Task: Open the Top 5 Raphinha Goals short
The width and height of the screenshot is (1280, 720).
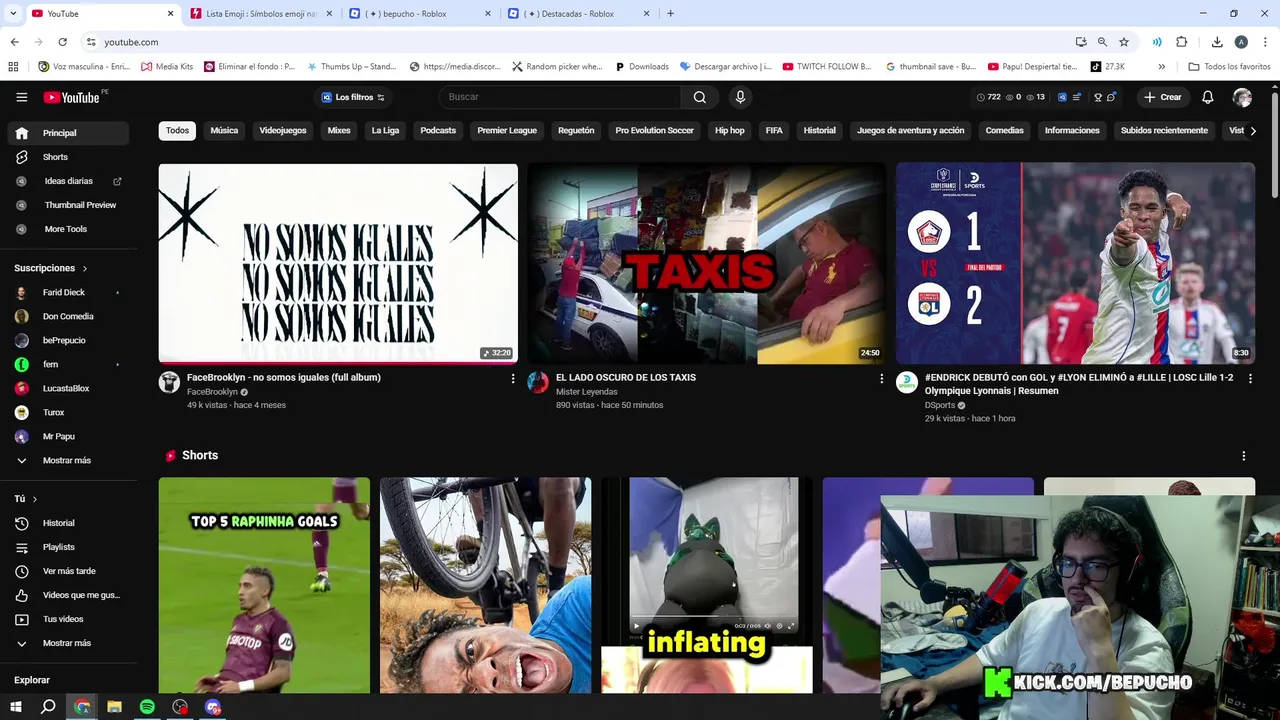Action: tap(264, 585)
